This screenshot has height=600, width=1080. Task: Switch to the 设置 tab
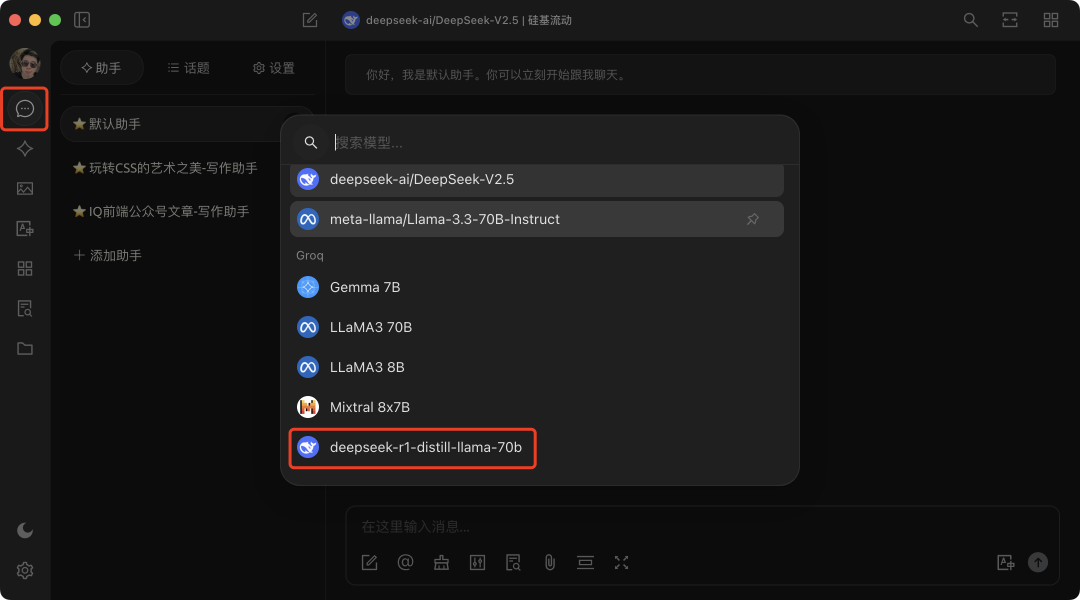(274, 68)
